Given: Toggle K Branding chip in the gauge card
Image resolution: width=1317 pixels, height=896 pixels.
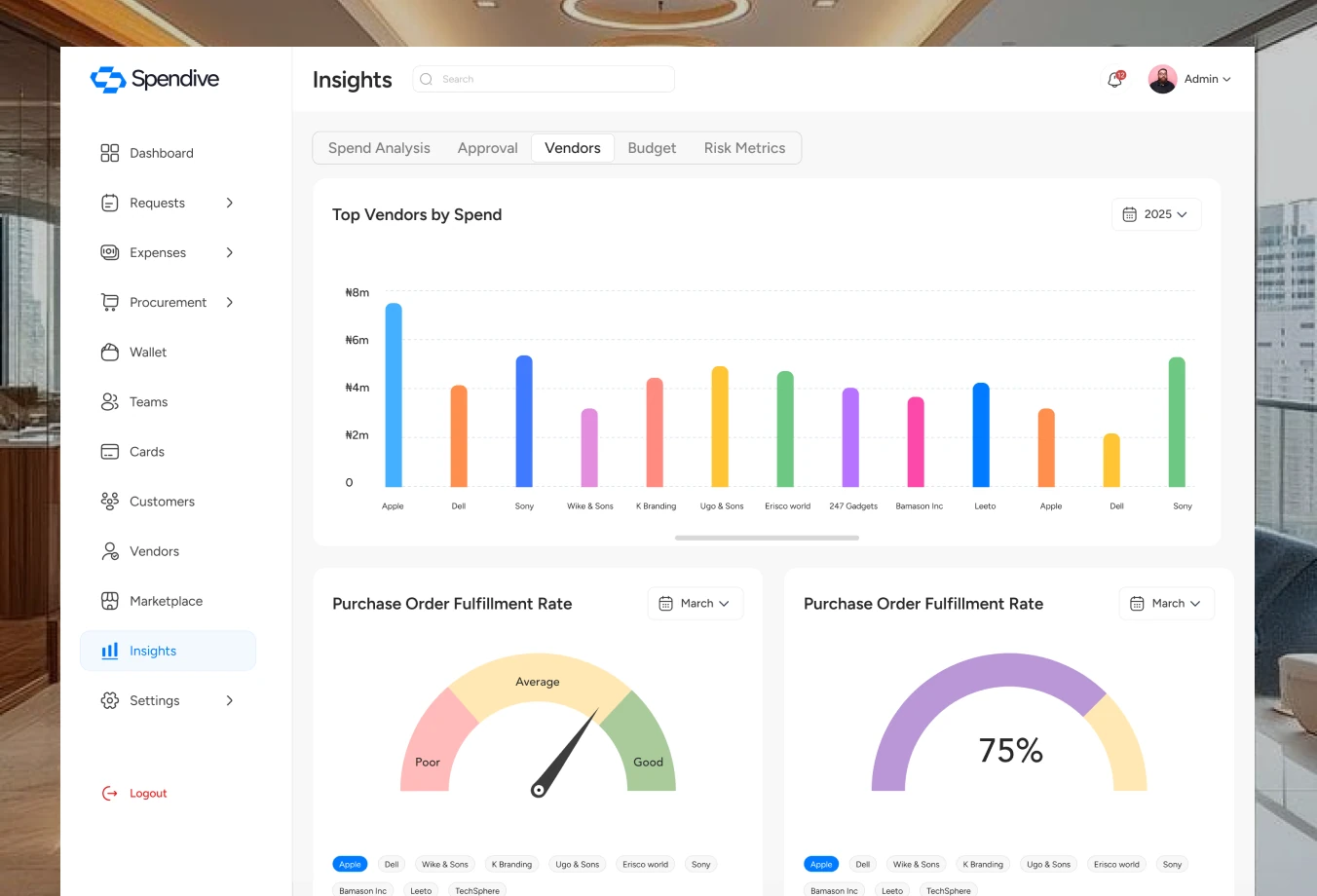Looking at the screenshot, I should point(511,864).
